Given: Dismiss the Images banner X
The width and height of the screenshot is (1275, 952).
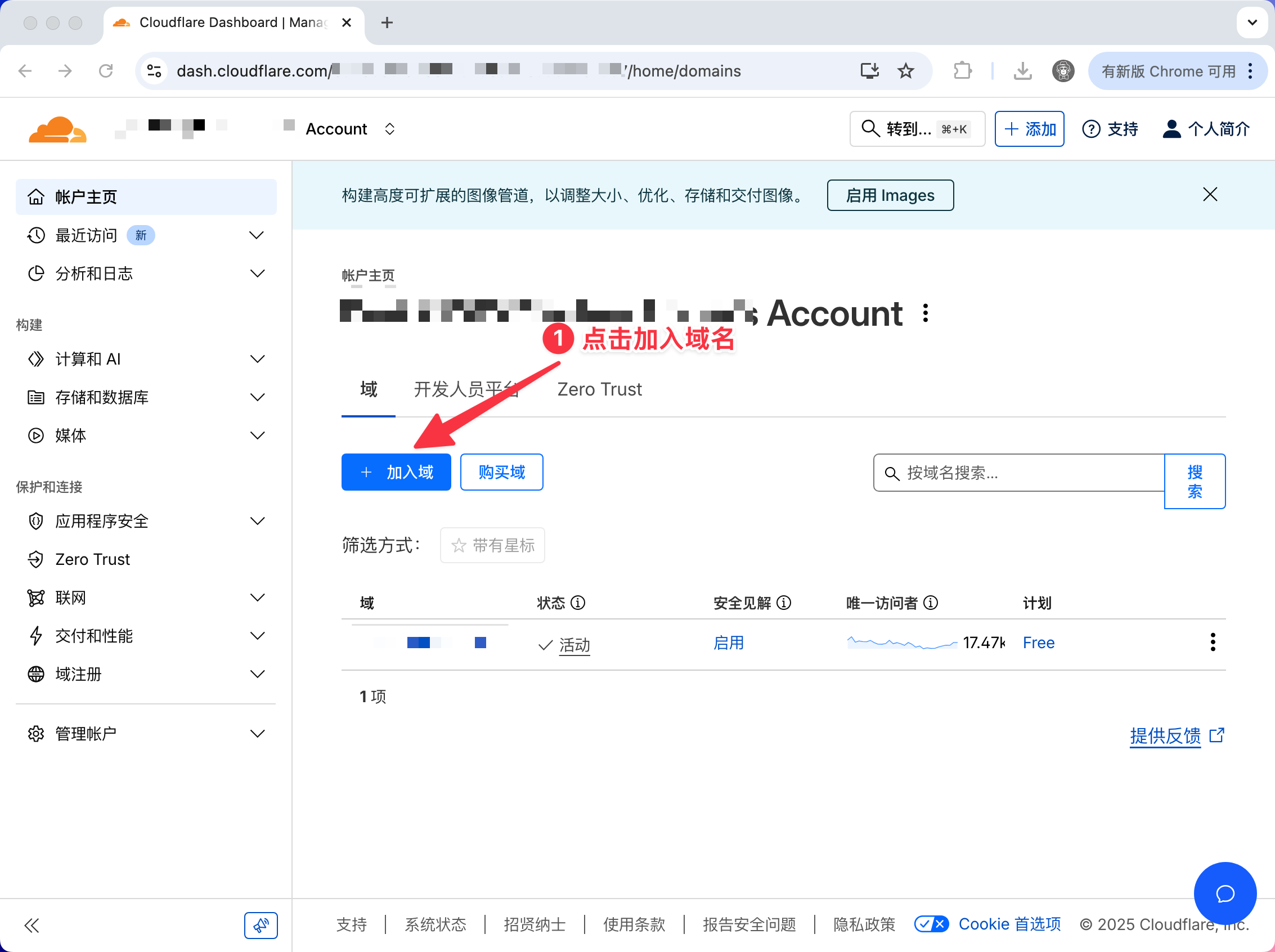Looking at the screenshot, I should pos(1210,195).
